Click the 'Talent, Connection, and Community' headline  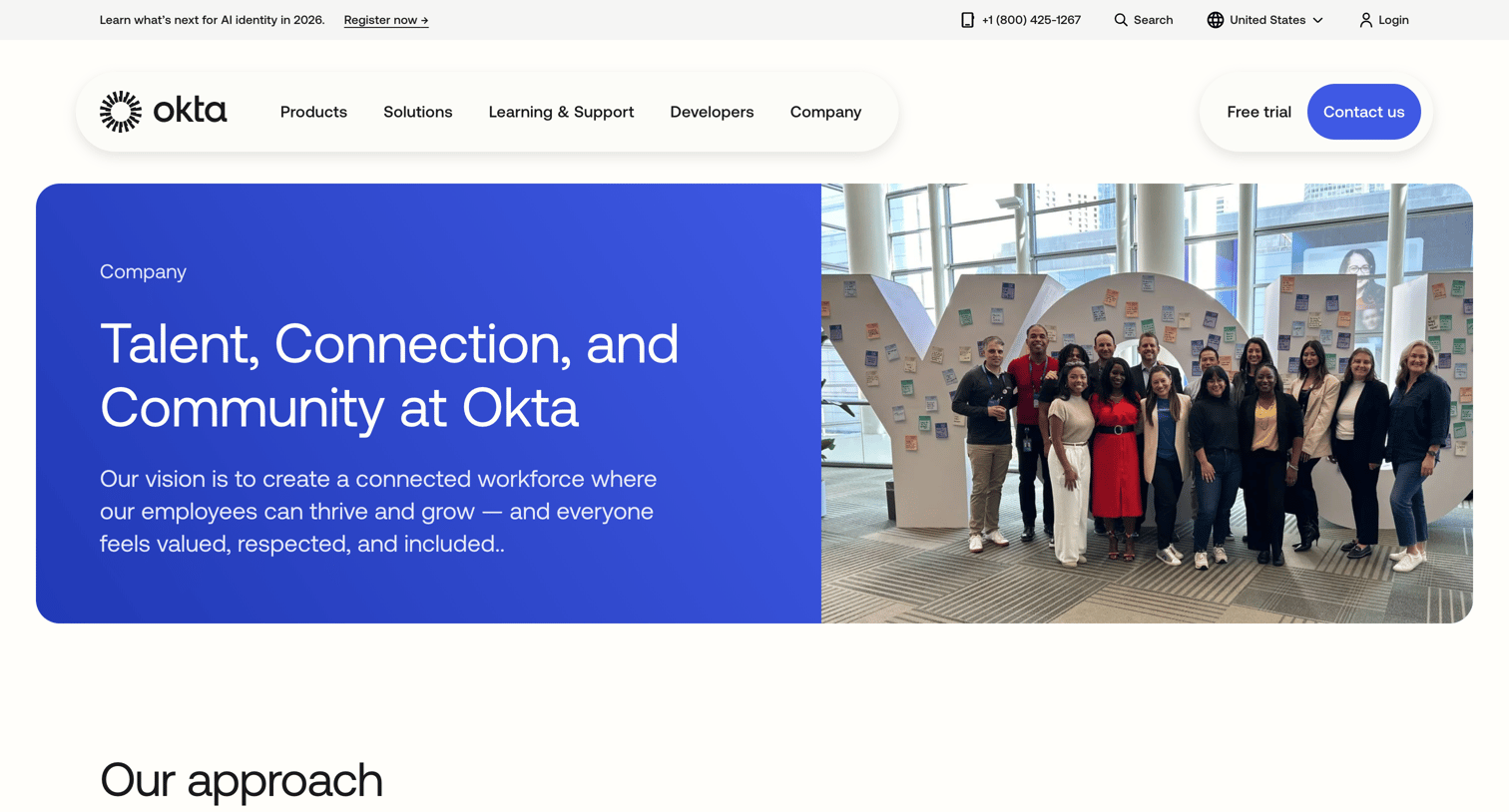tap(389, 375)
